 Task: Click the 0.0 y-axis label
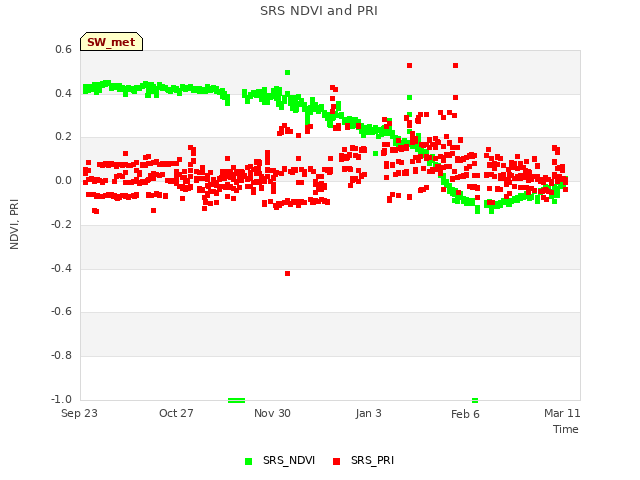[63, 180]
